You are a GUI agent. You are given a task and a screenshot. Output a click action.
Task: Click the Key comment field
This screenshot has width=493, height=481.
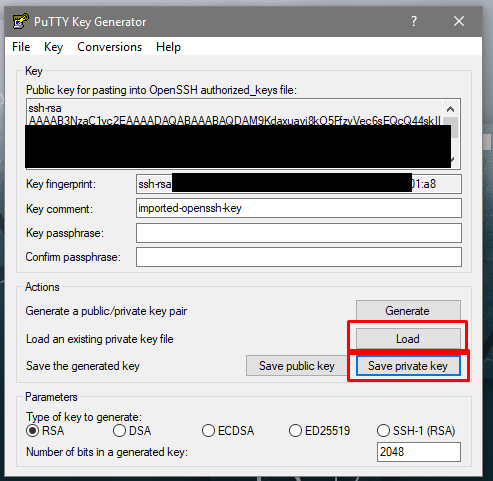[299, 208]
